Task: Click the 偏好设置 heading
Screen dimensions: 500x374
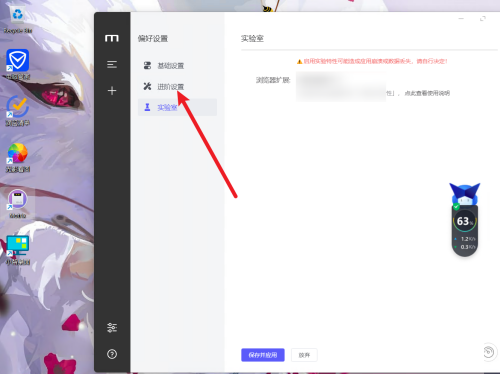Action: (x=153, y=39)
